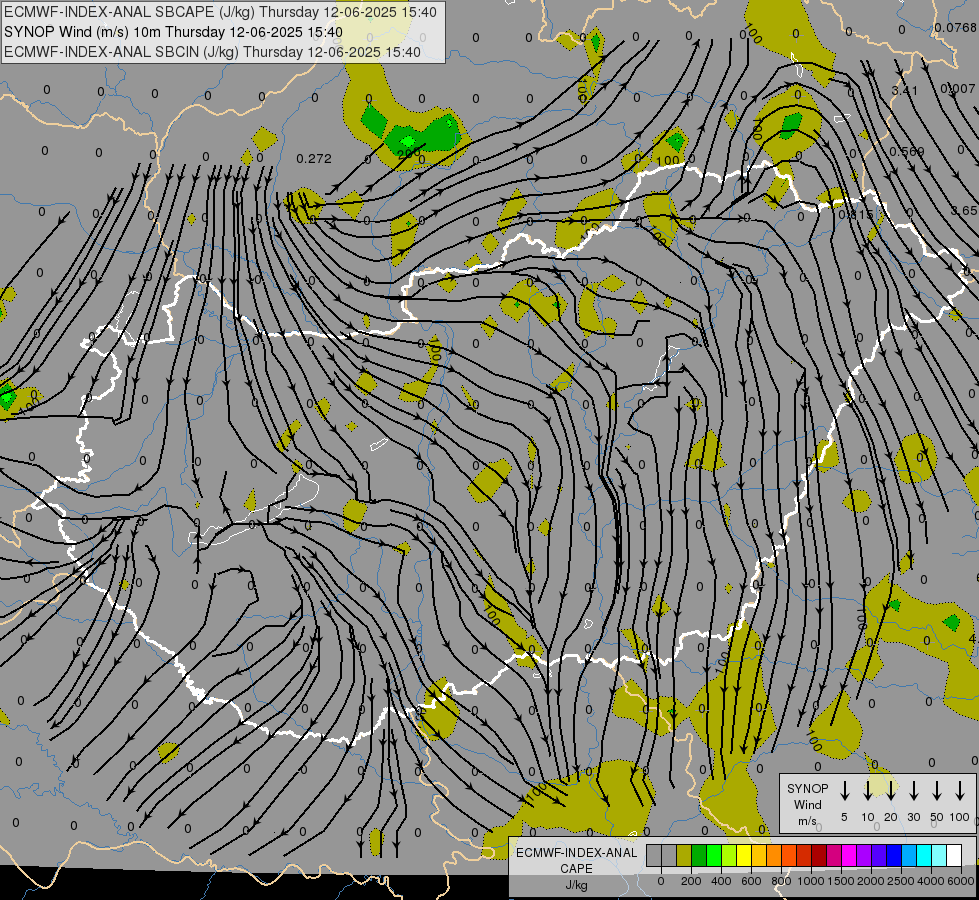Viewport: 979px width, 900px height.
Task: Click the '50' speed label in wind legend
Action: pyautogui.click(x=937, y=817)
